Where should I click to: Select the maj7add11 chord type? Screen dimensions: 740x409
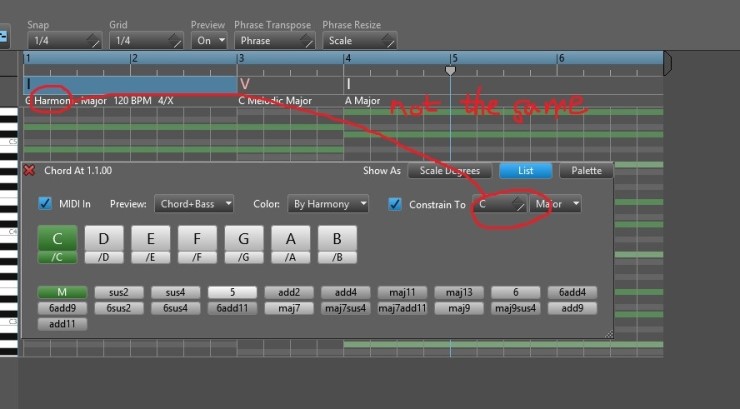(402, 308)
